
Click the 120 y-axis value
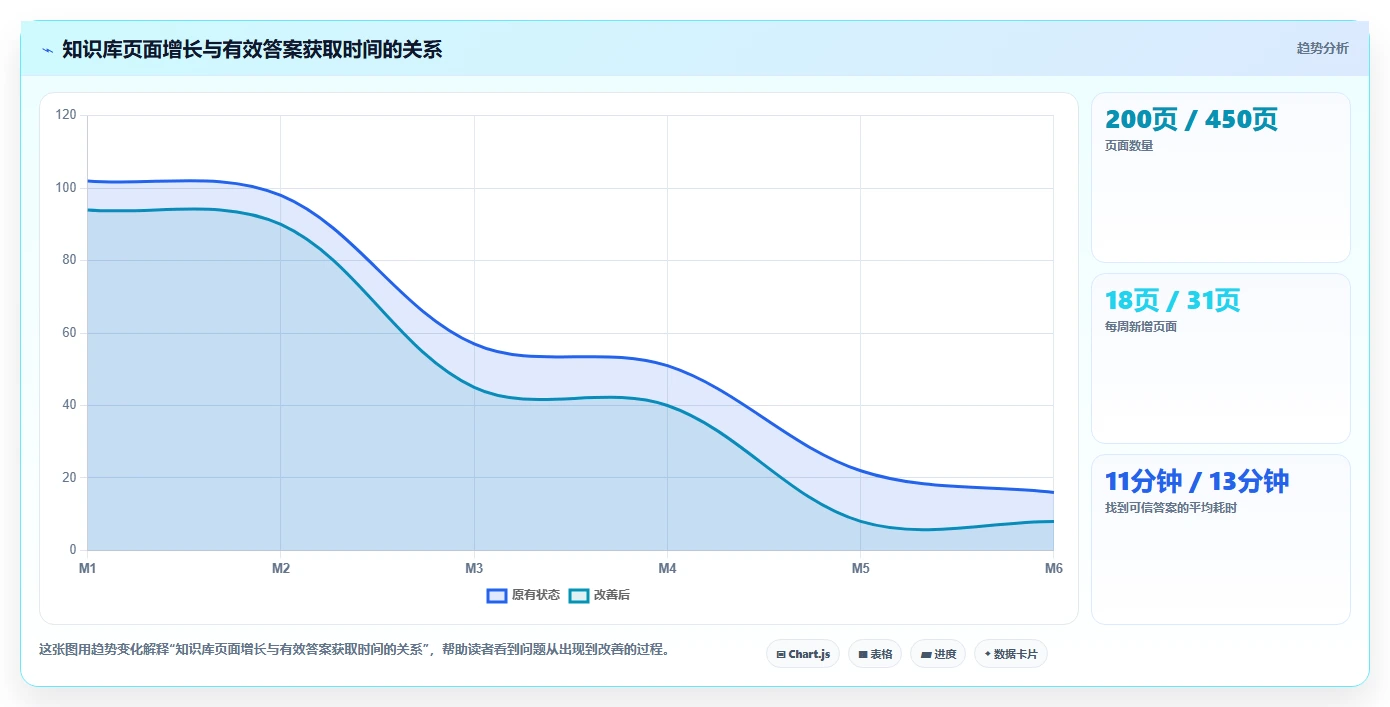click(x=67, y=115)
